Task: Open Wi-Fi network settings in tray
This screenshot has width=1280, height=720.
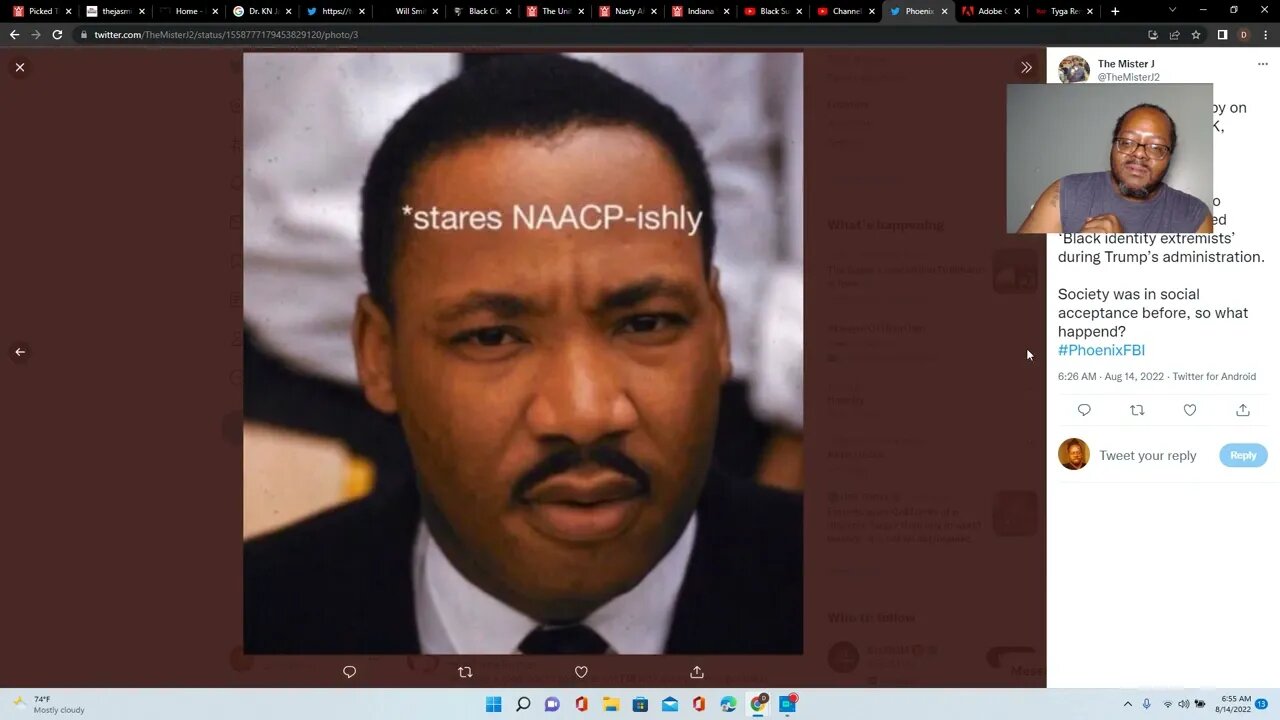Action: (x=1167, y=704)
